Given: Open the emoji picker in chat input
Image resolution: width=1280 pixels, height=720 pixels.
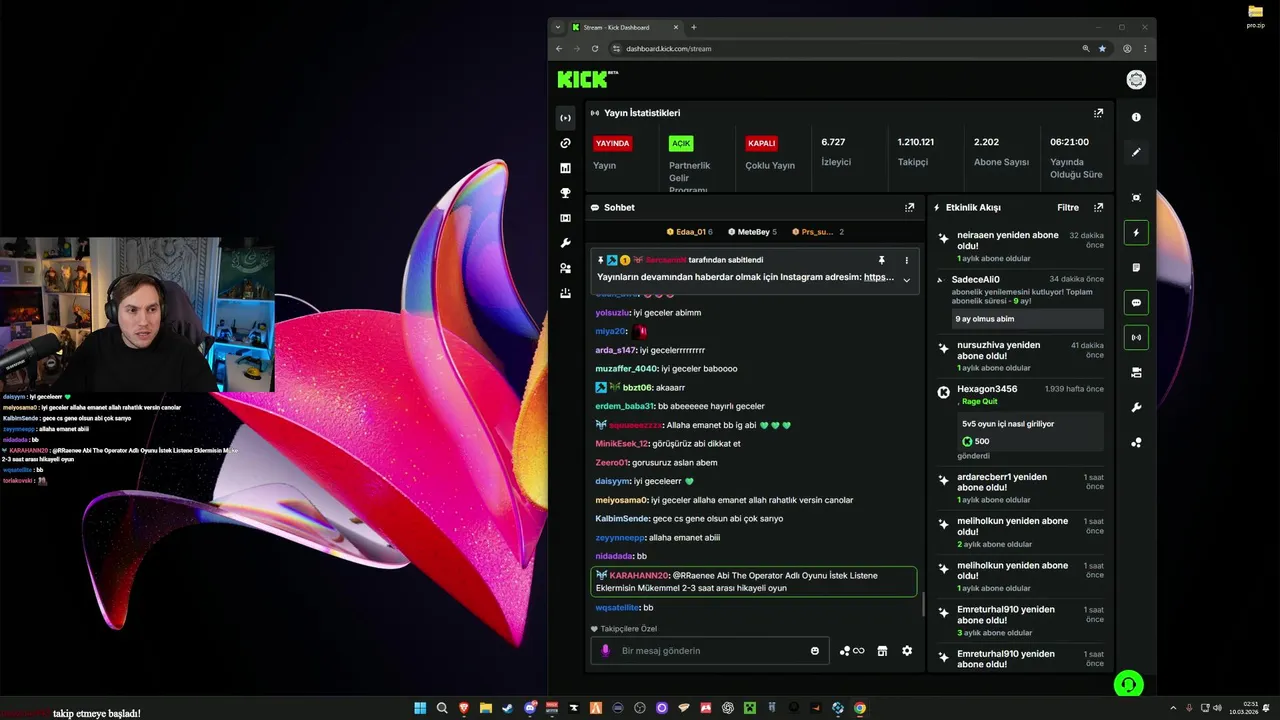Looking at the screenshot, I should 815,651.
